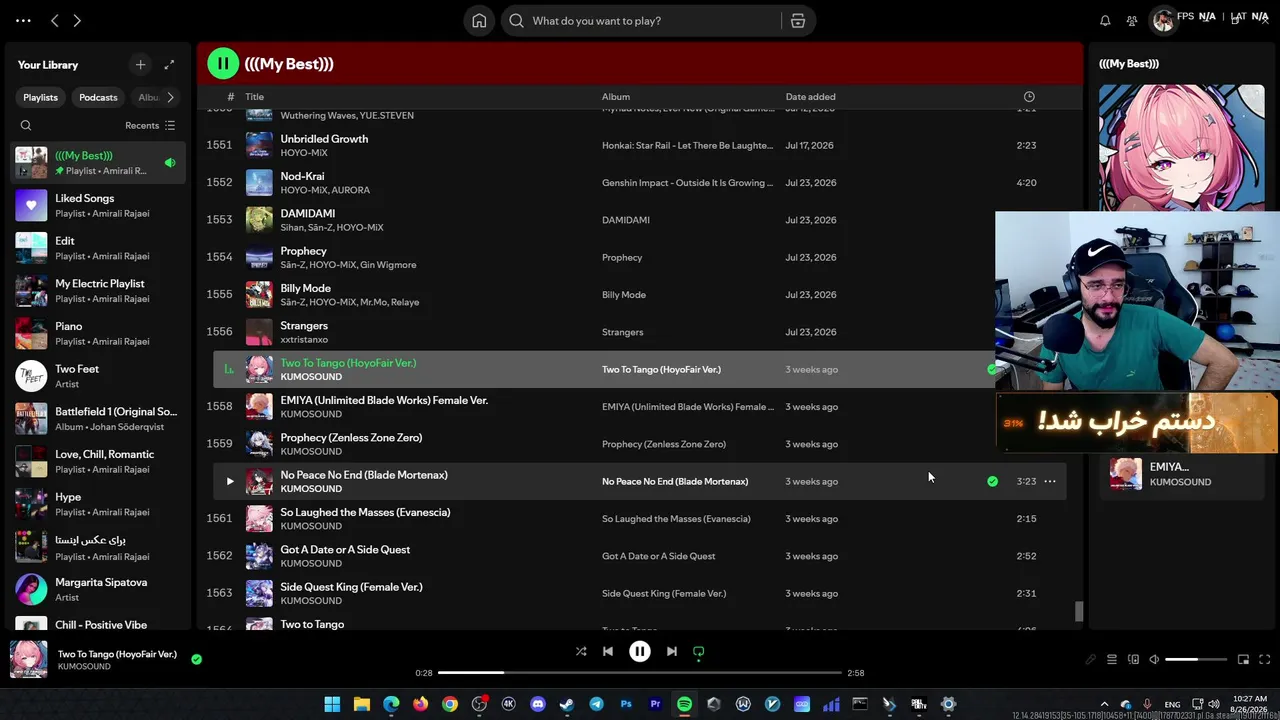The image size is (1280, 720).
Task: Search within Your Library
Action: (26, 126)
